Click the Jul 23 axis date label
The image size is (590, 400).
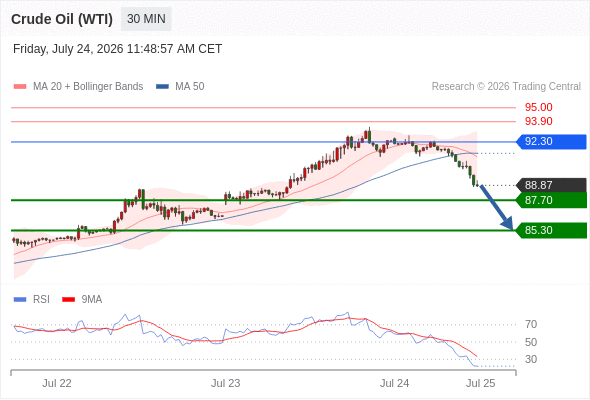pyautogui.click(x=225, y=383)
